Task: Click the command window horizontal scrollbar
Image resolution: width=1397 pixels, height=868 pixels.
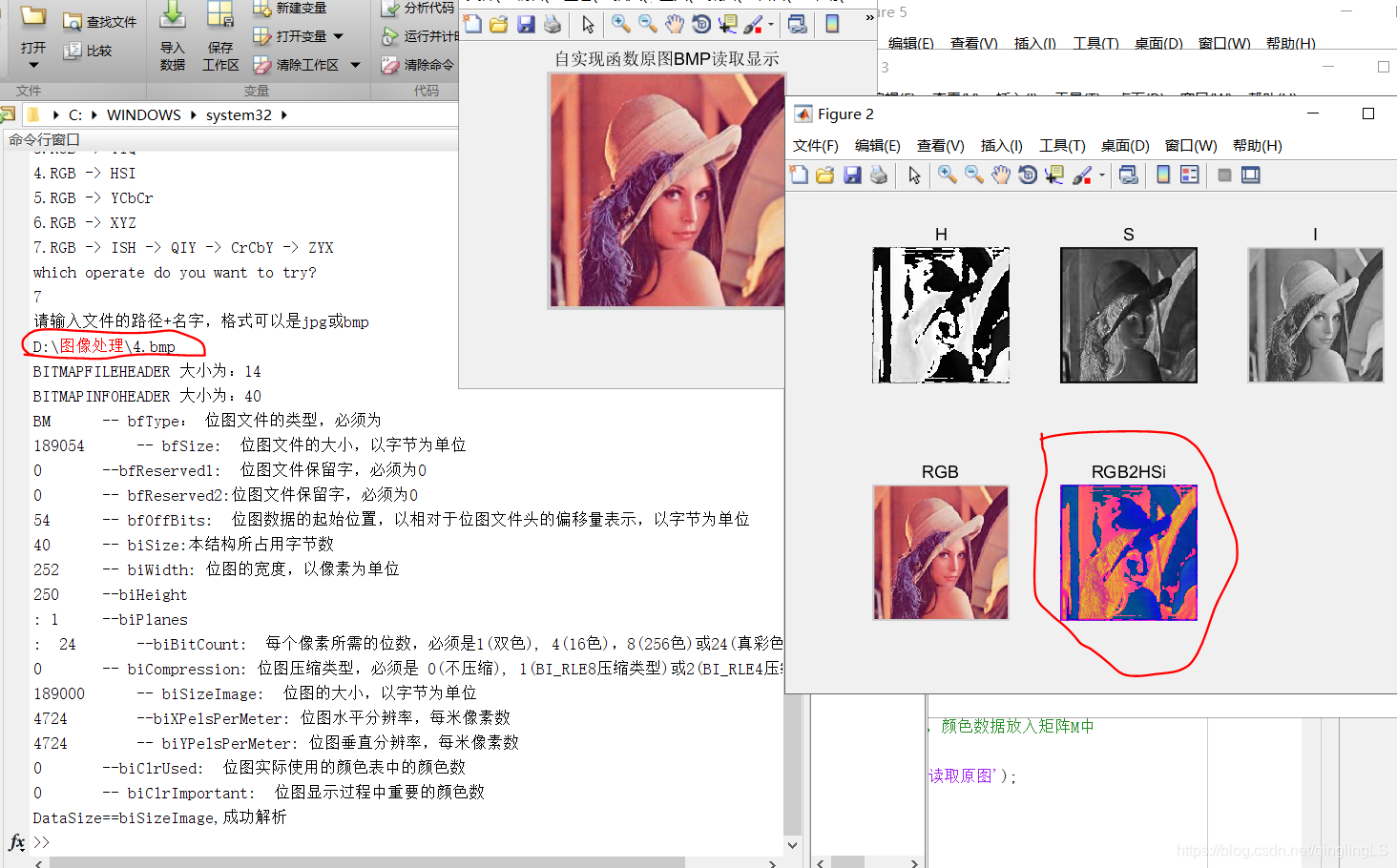Action: click(x=367, y=862)
